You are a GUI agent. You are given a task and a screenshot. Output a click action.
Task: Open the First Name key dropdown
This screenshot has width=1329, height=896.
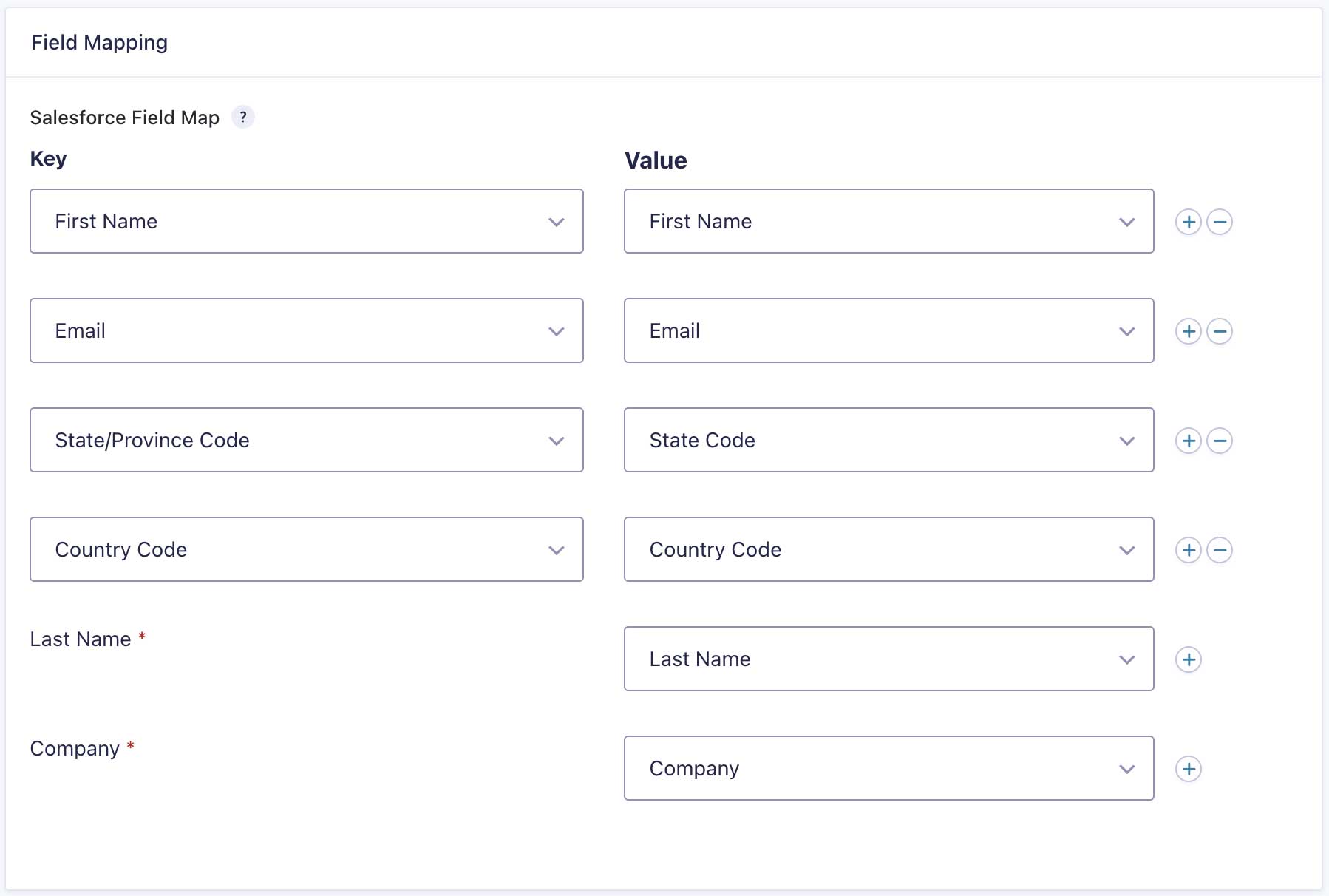pyautogui.click(x=306, y=221)
